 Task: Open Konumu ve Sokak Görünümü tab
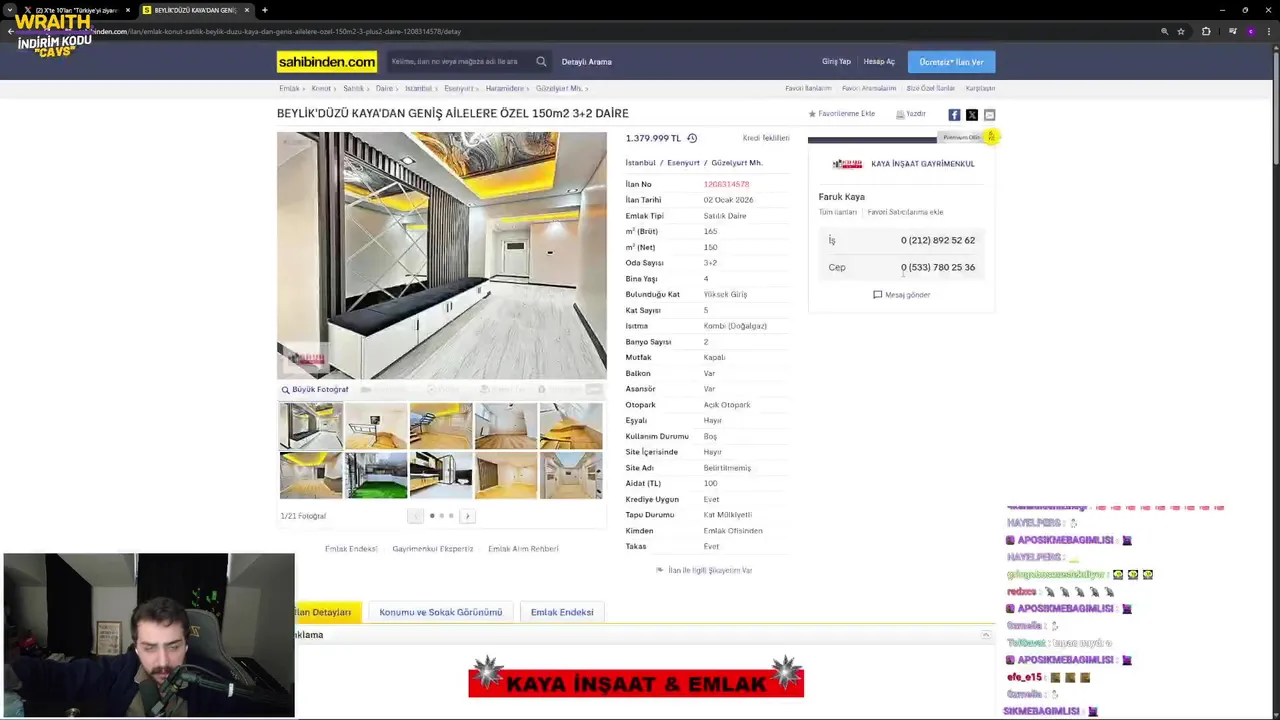[441, 612]
